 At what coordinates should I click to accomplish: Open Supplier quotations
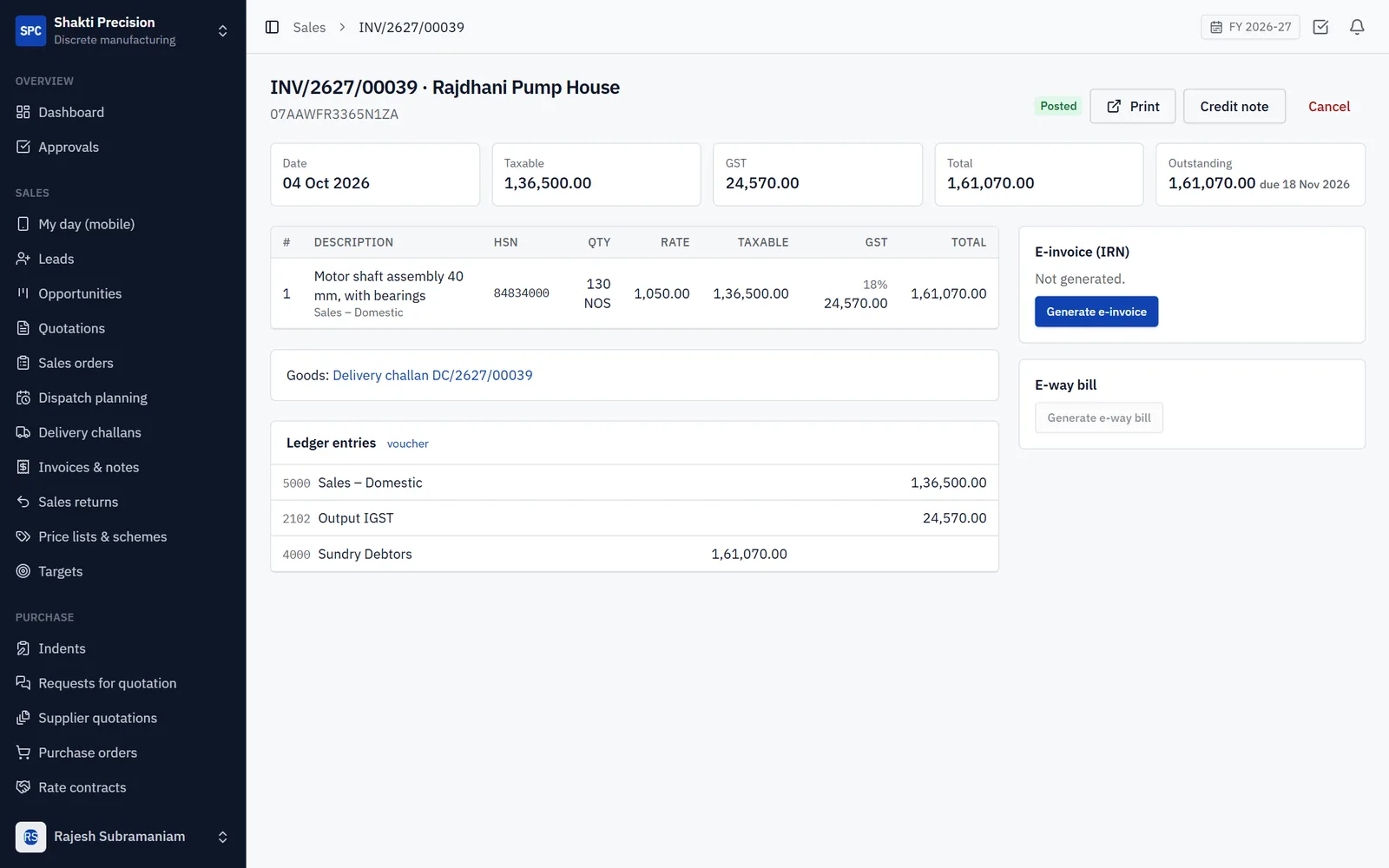(x=122, y=718)
